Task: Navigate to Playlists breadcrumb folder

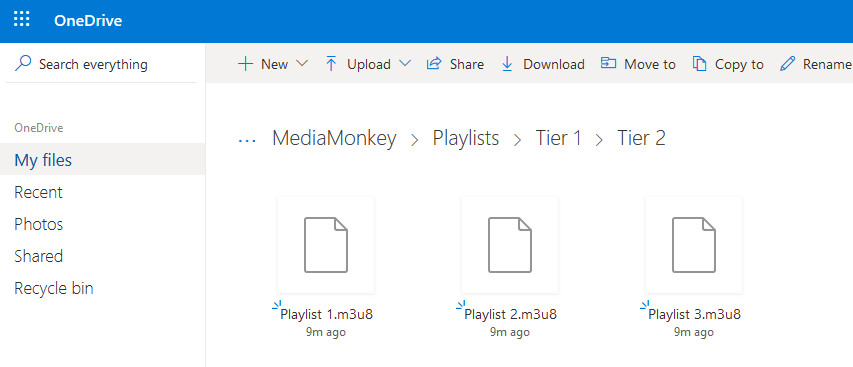Action: pos(466,138)
